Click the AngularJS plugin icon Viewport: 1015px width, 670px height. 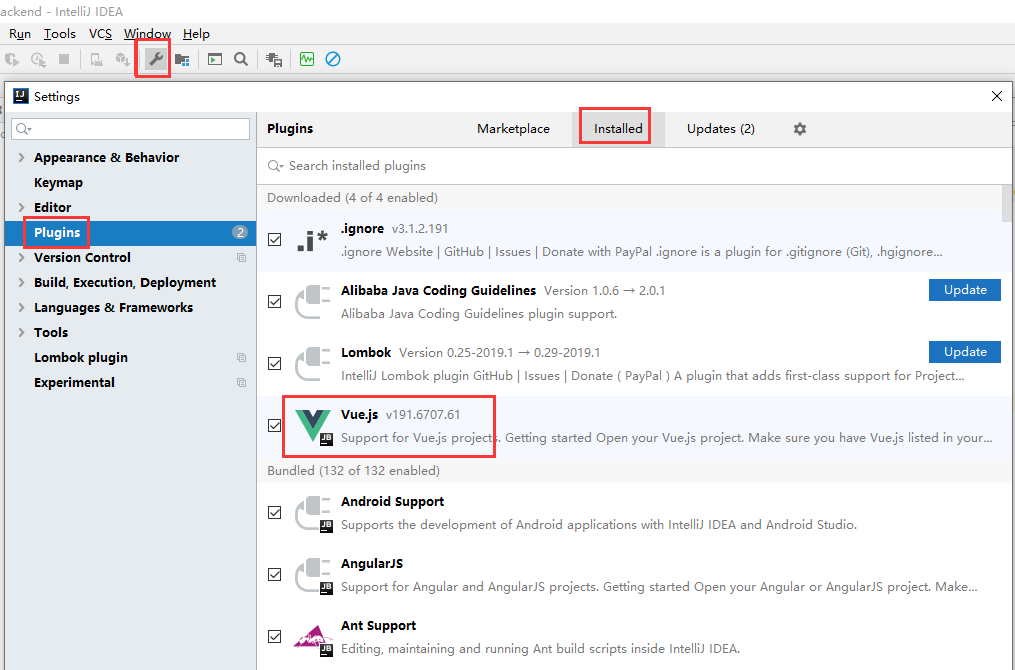[x=314, y=575]
